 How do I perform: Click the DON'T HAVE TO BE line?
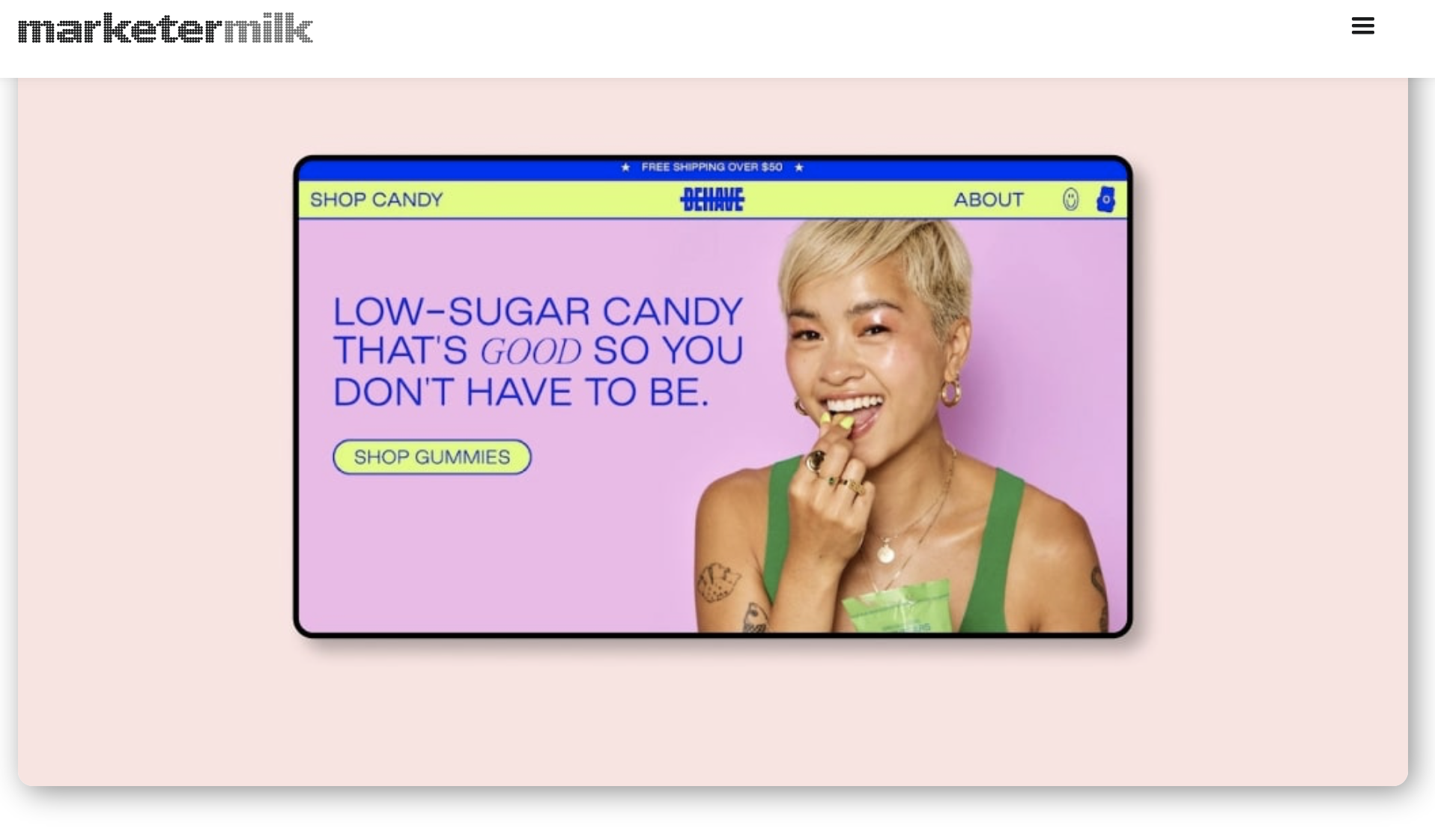(x=521, y=392)
